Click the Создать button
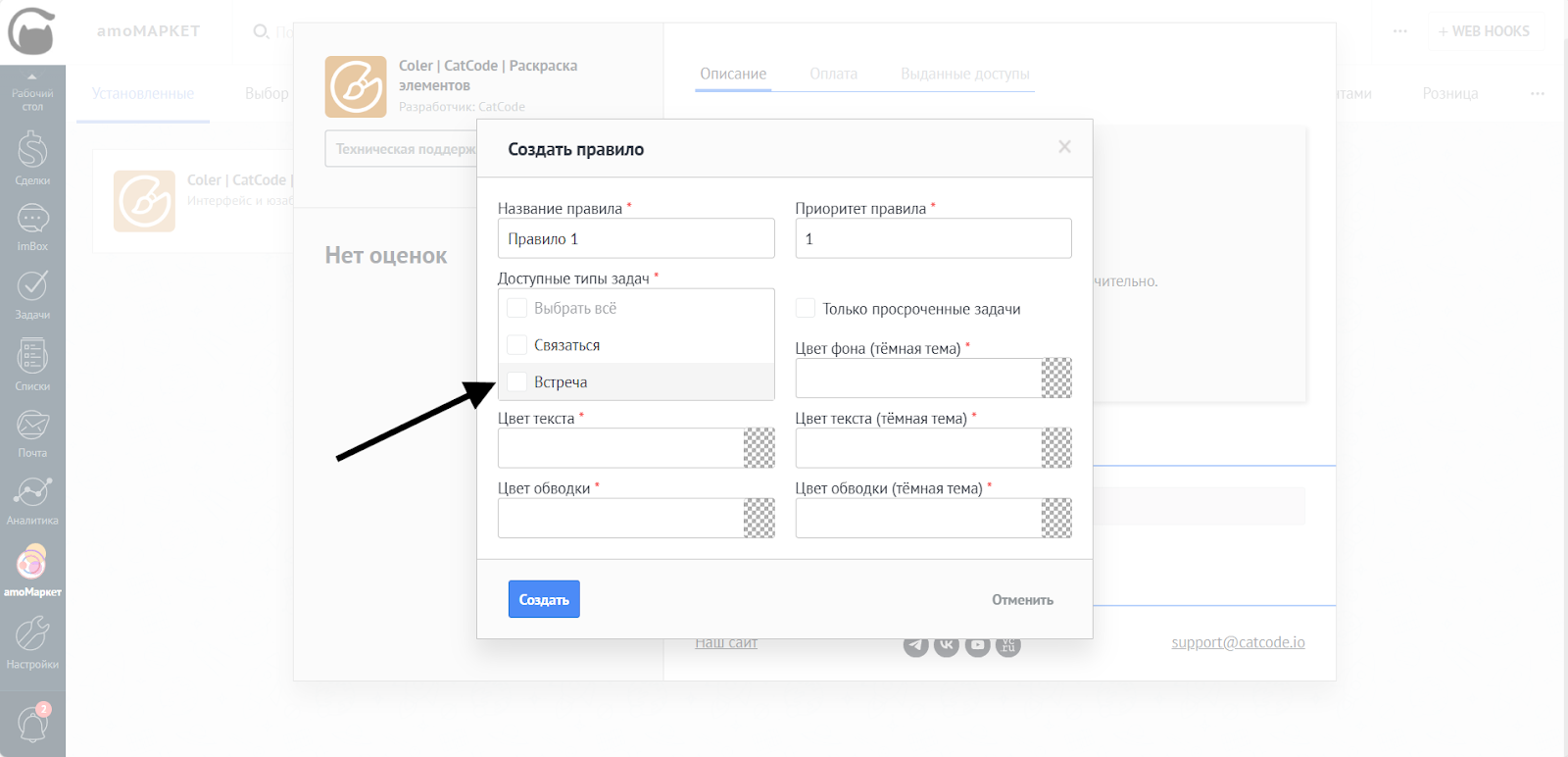 pos(544,599)
